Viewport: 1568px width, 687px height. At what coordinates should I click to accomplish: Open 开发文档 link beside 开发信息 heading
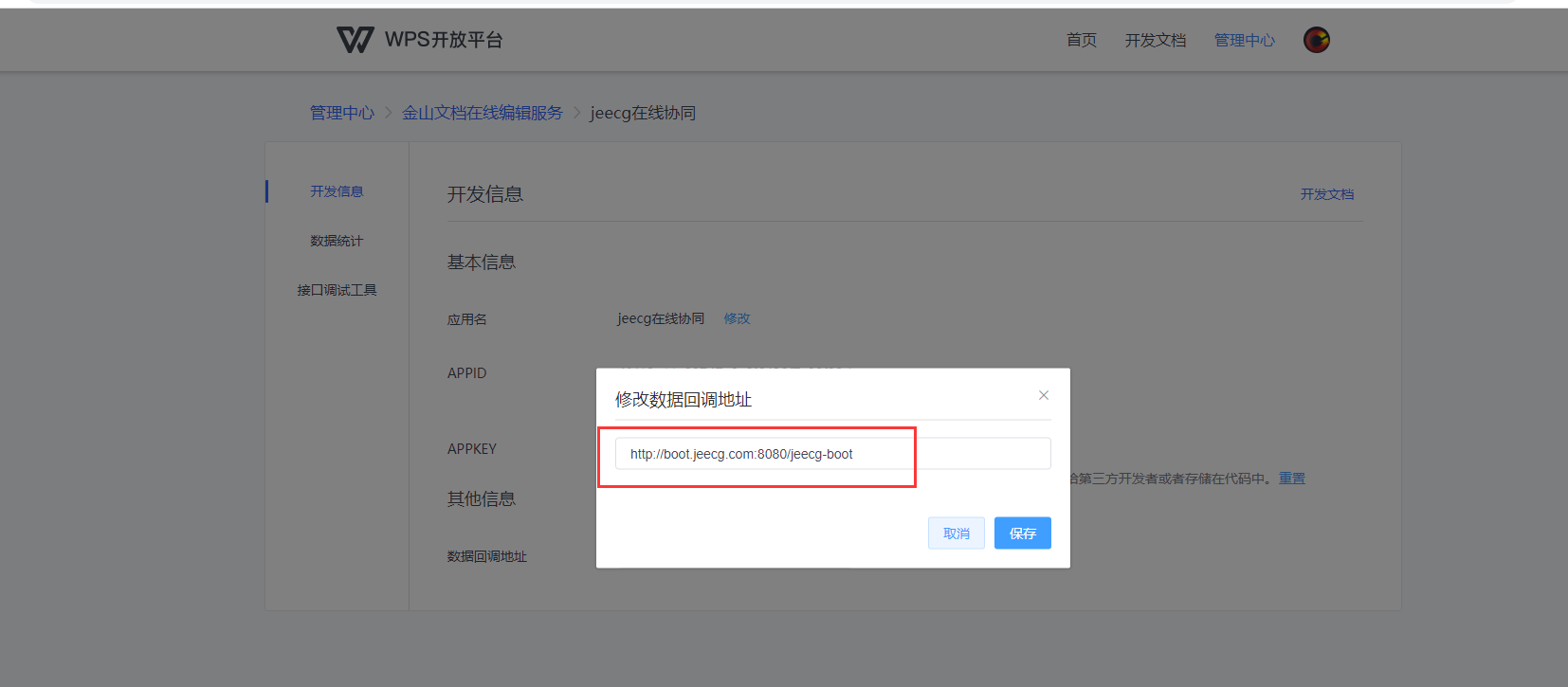point(1327,194)
